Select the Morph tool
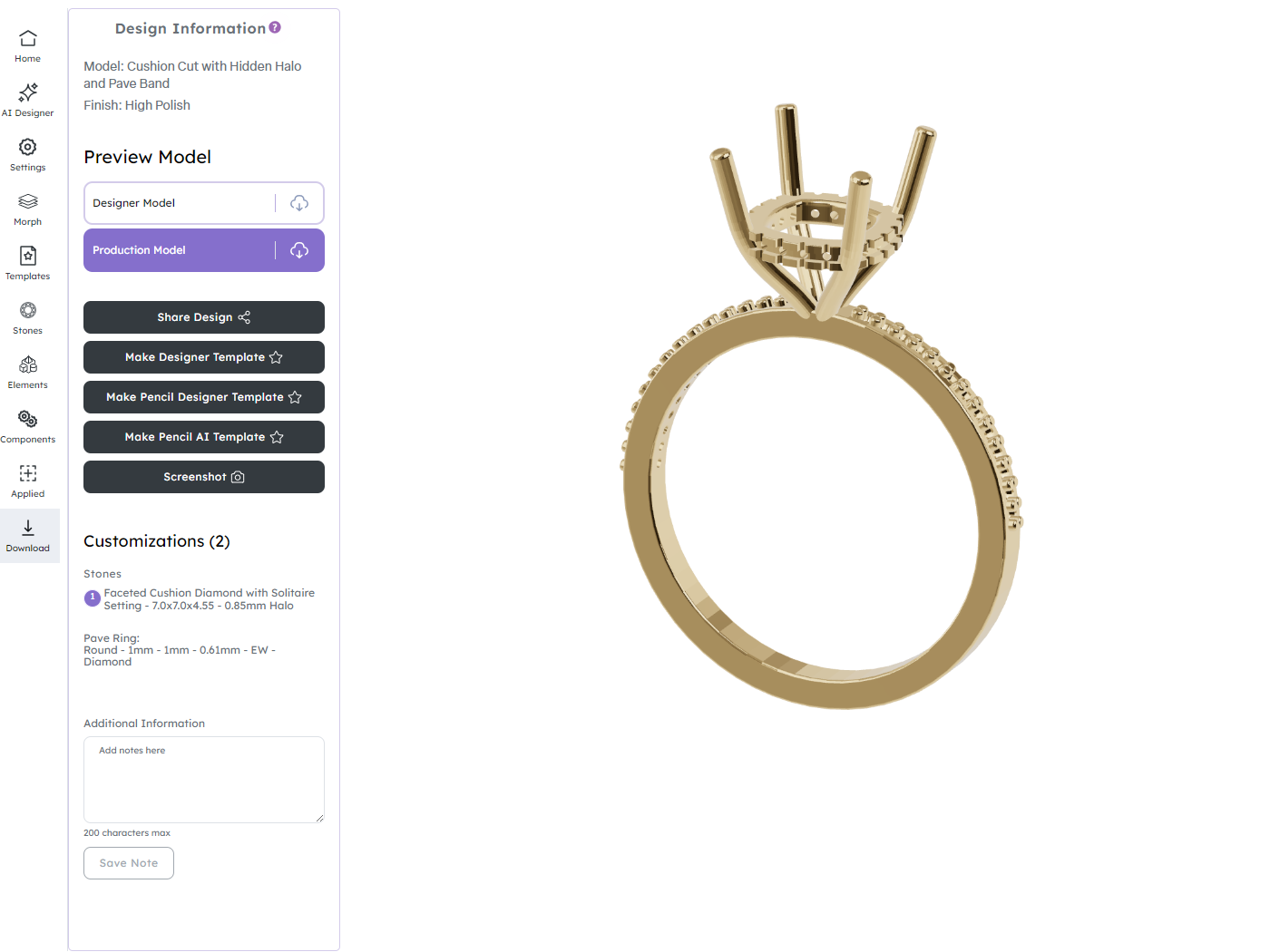 point(28,209)
